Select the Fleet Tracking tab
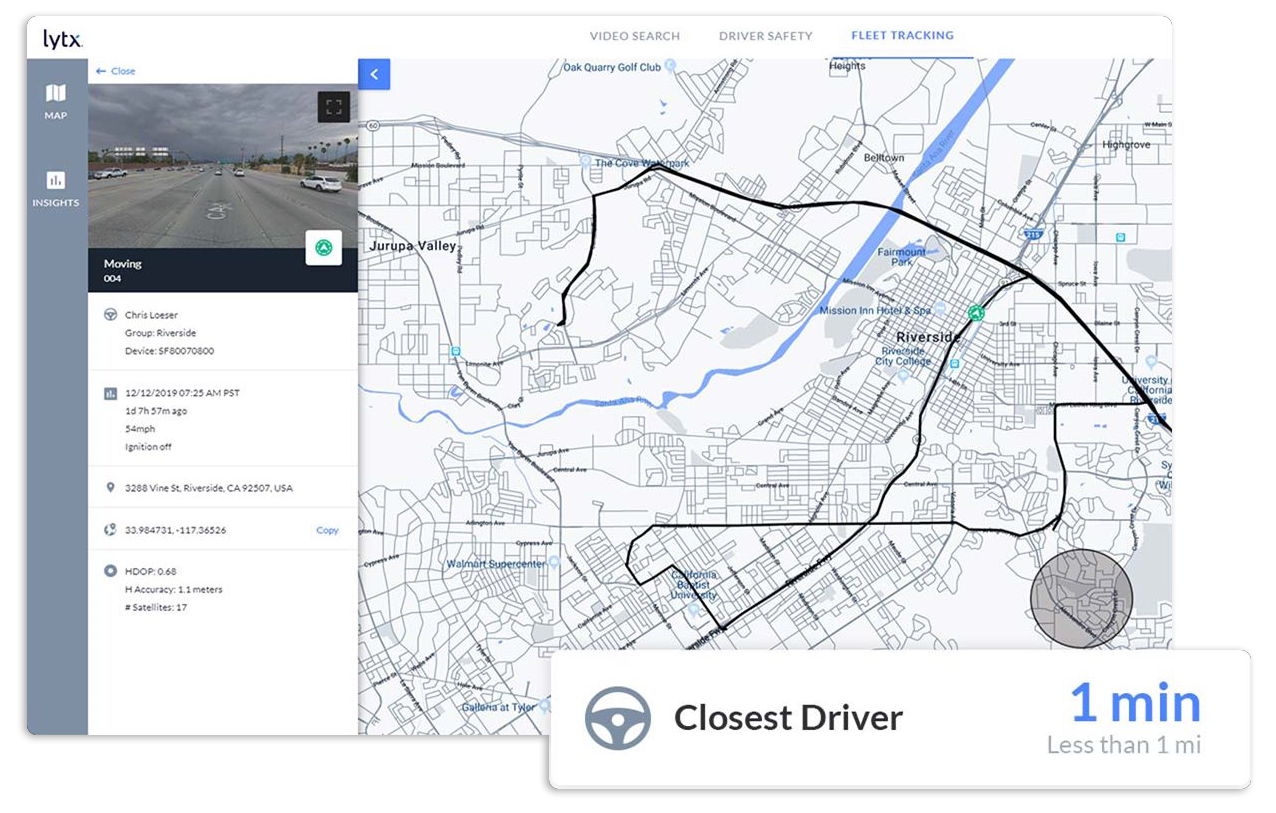The image size is (1276, 813). [x=902, y=35]
